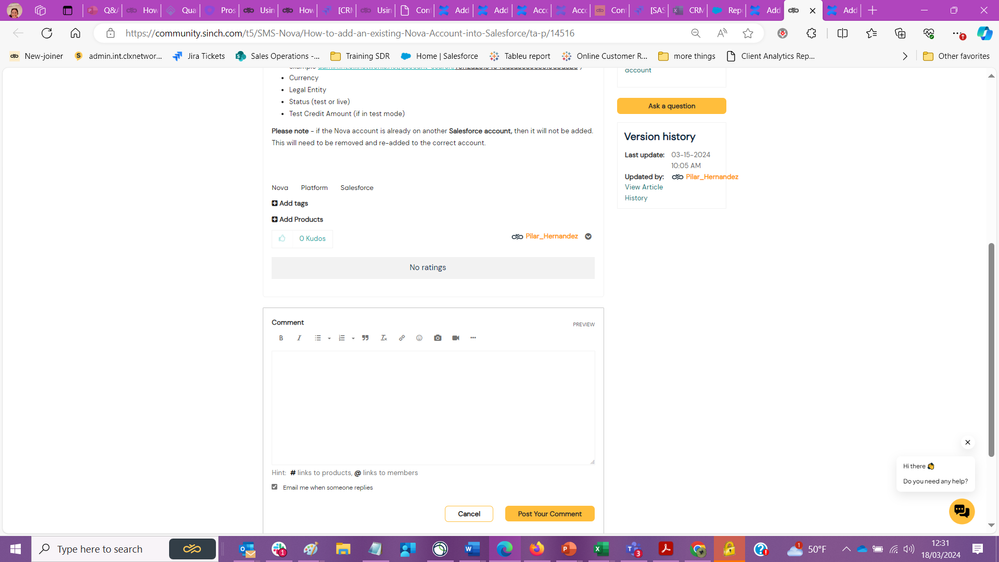Clear formatting in the comment editor

tap(384, 338)
